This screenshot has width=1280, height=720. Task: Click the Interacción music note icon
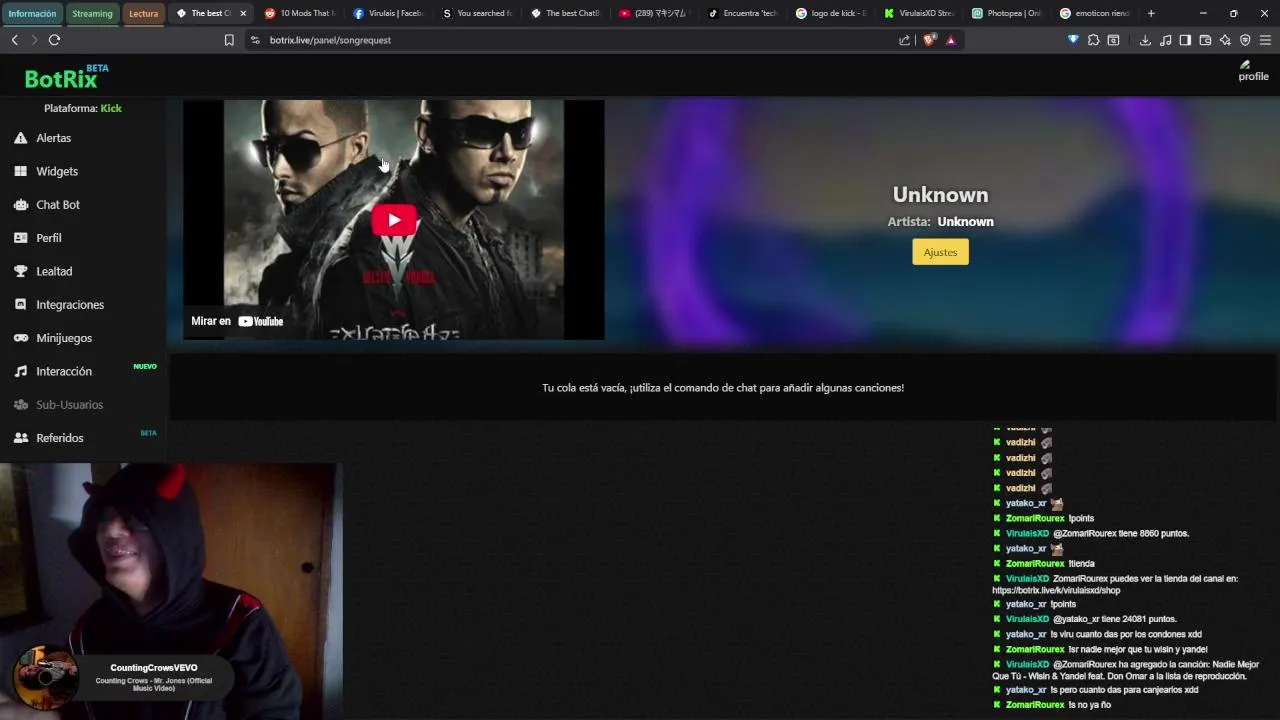(x=20, y=371)
